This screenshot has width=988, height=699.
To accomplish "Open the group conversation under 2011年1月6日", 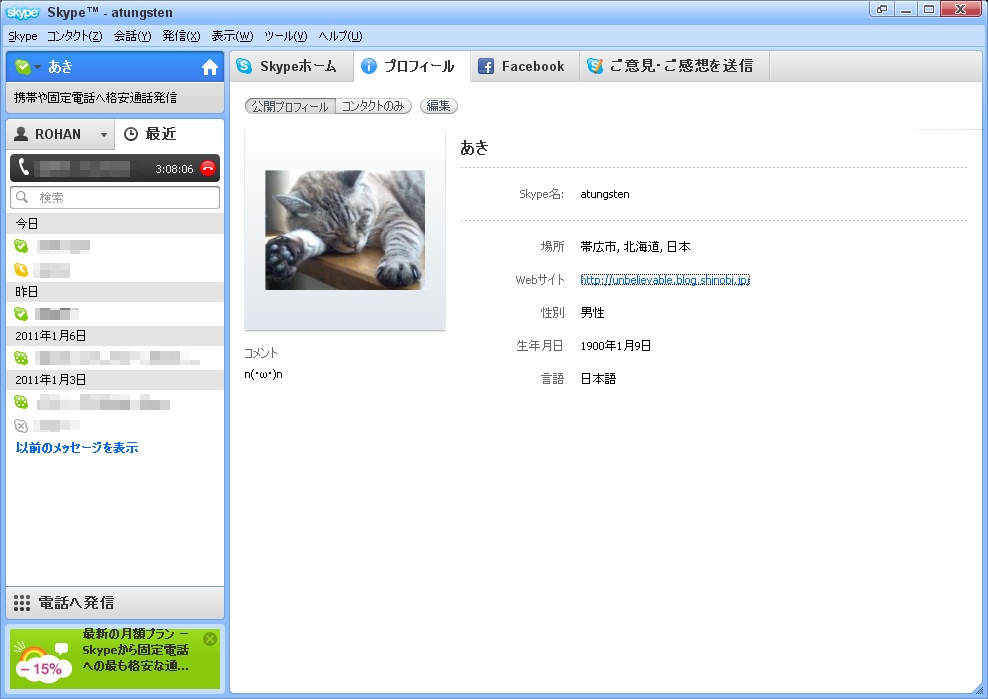I will coord(115,358).
